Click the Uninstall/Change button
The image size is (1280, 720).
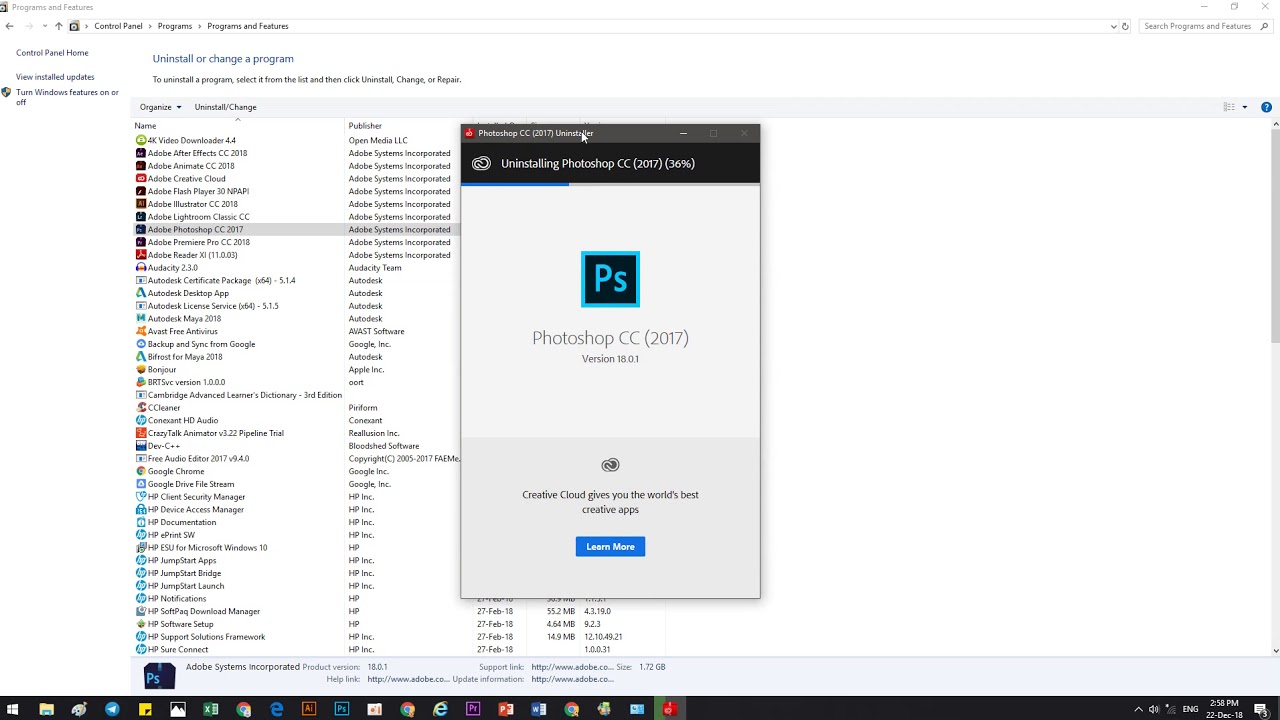[x=225, y=107]
